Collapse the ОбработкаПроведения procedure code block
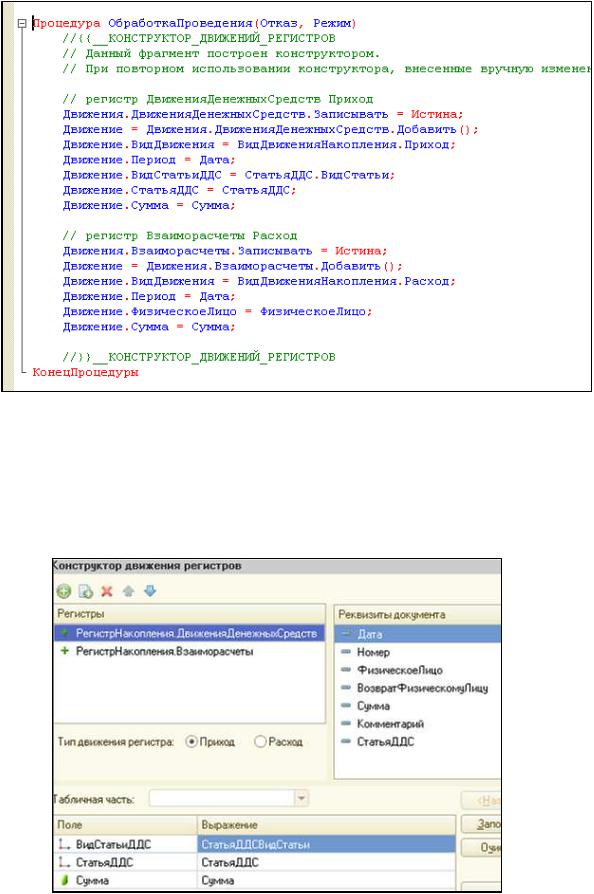This screenshot has height=894, width=594. pyautogui.click(x=22, y=23)
